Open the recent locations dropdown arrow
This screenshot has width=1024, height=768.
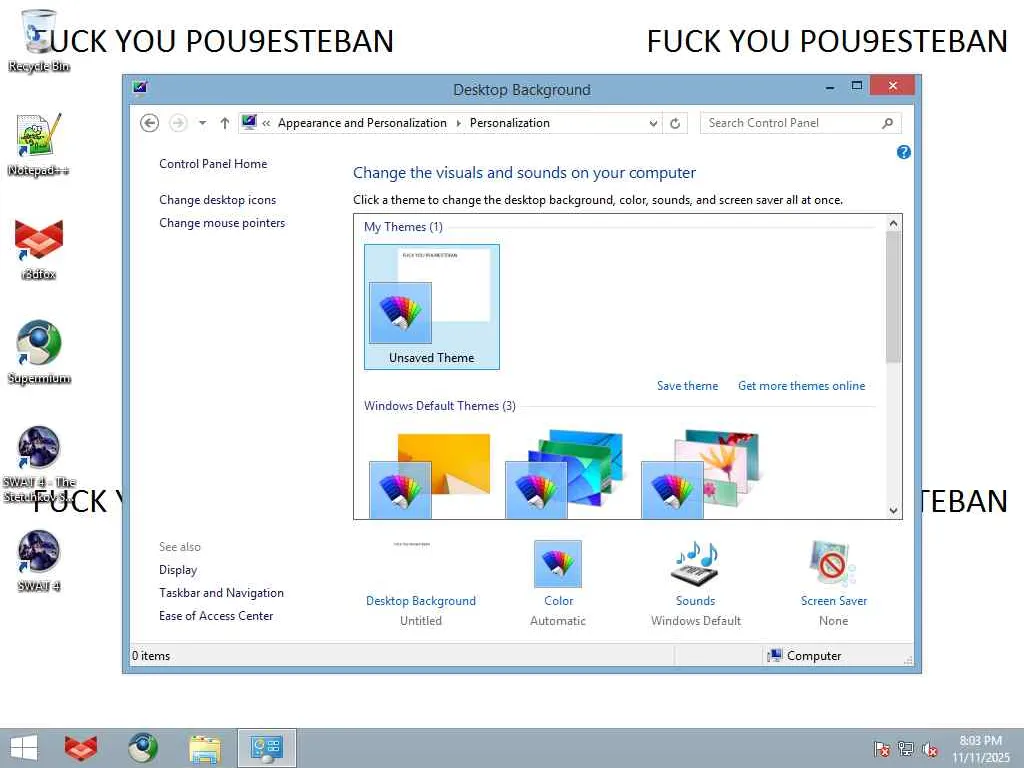202,123
